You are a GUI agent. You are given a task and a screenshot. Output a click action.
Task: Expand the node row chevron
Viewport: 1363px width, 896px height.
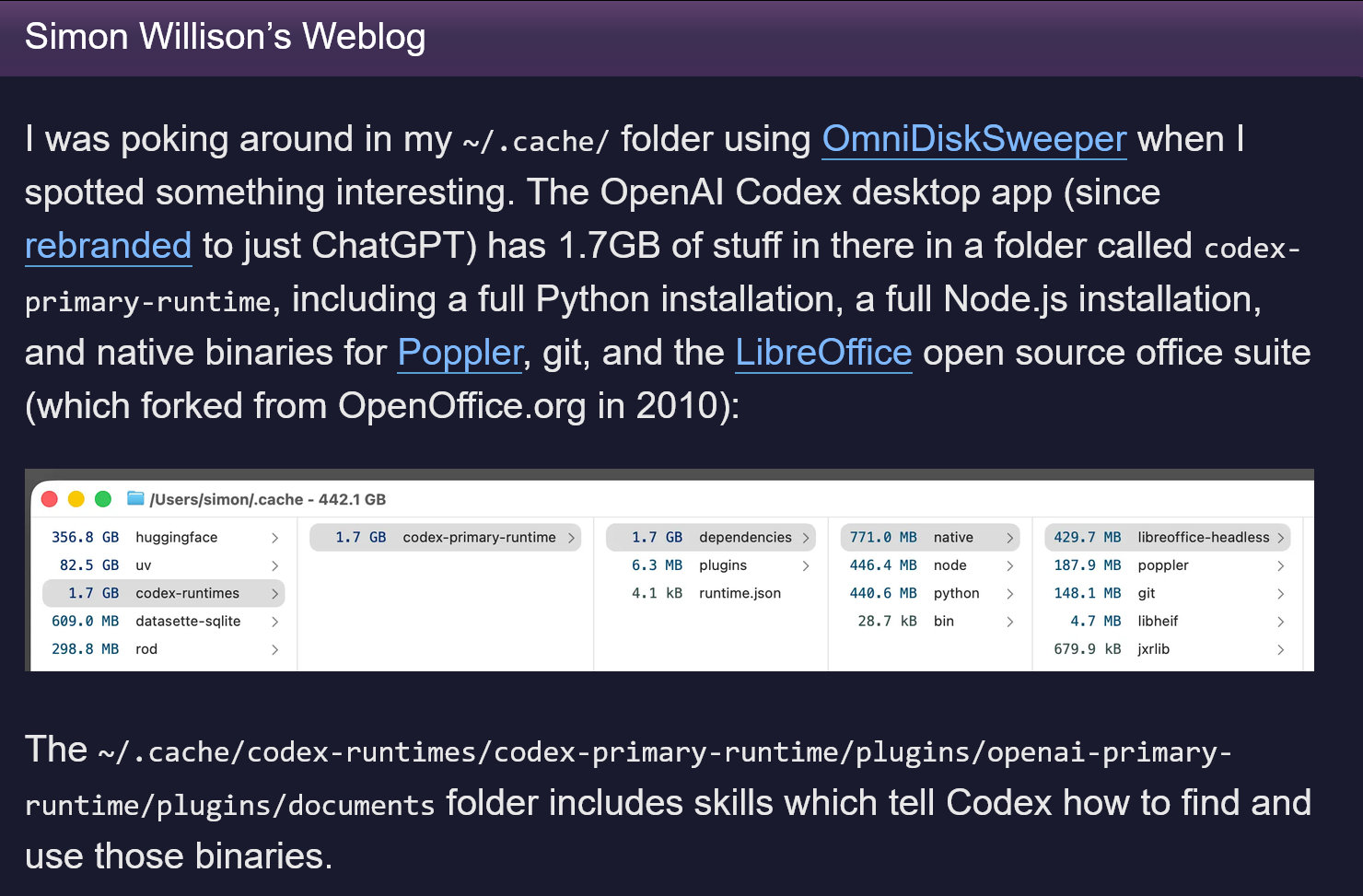point(1010,565)
